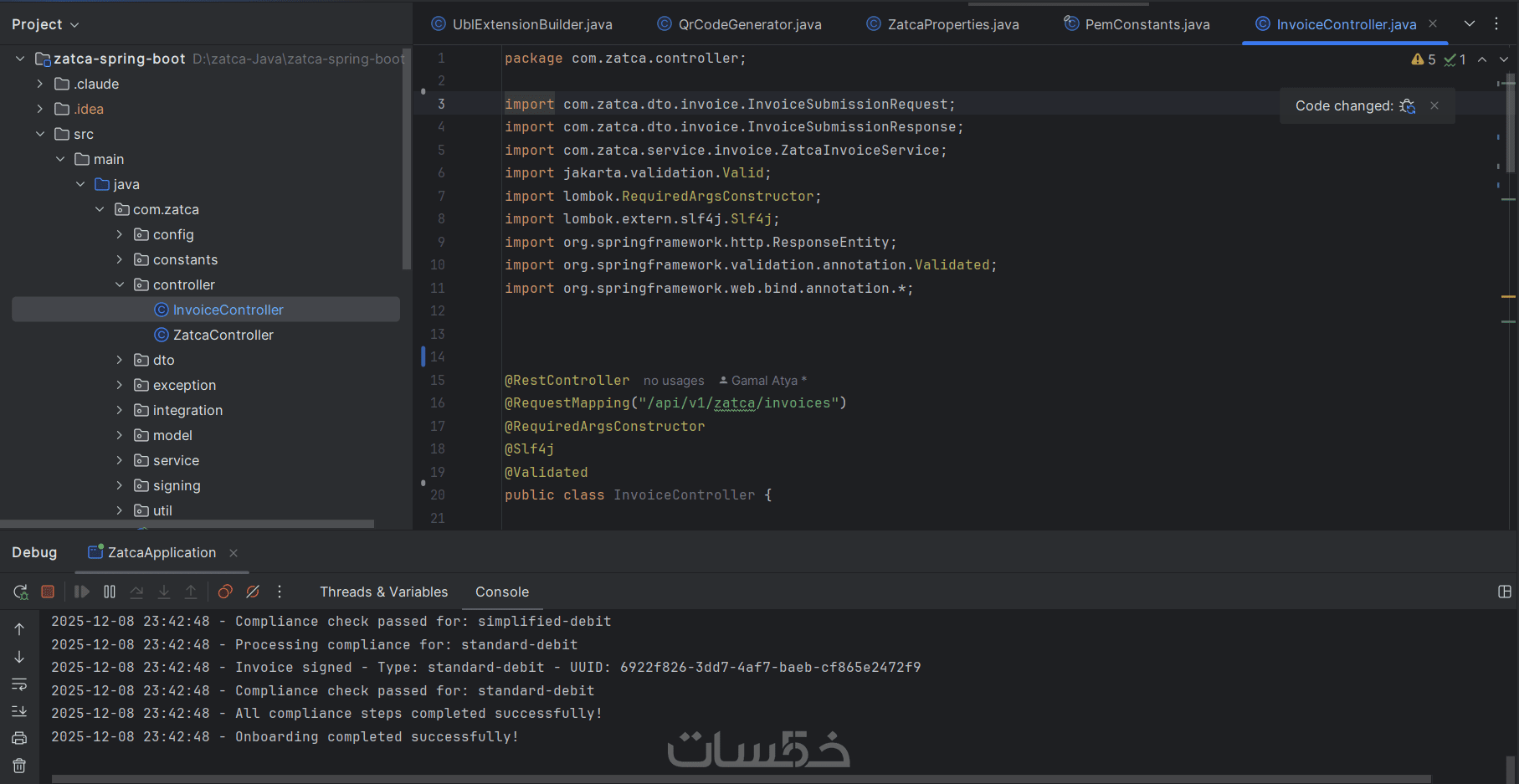Pause the program execution
Screen dimensions: 1519x784
point(110,592)
